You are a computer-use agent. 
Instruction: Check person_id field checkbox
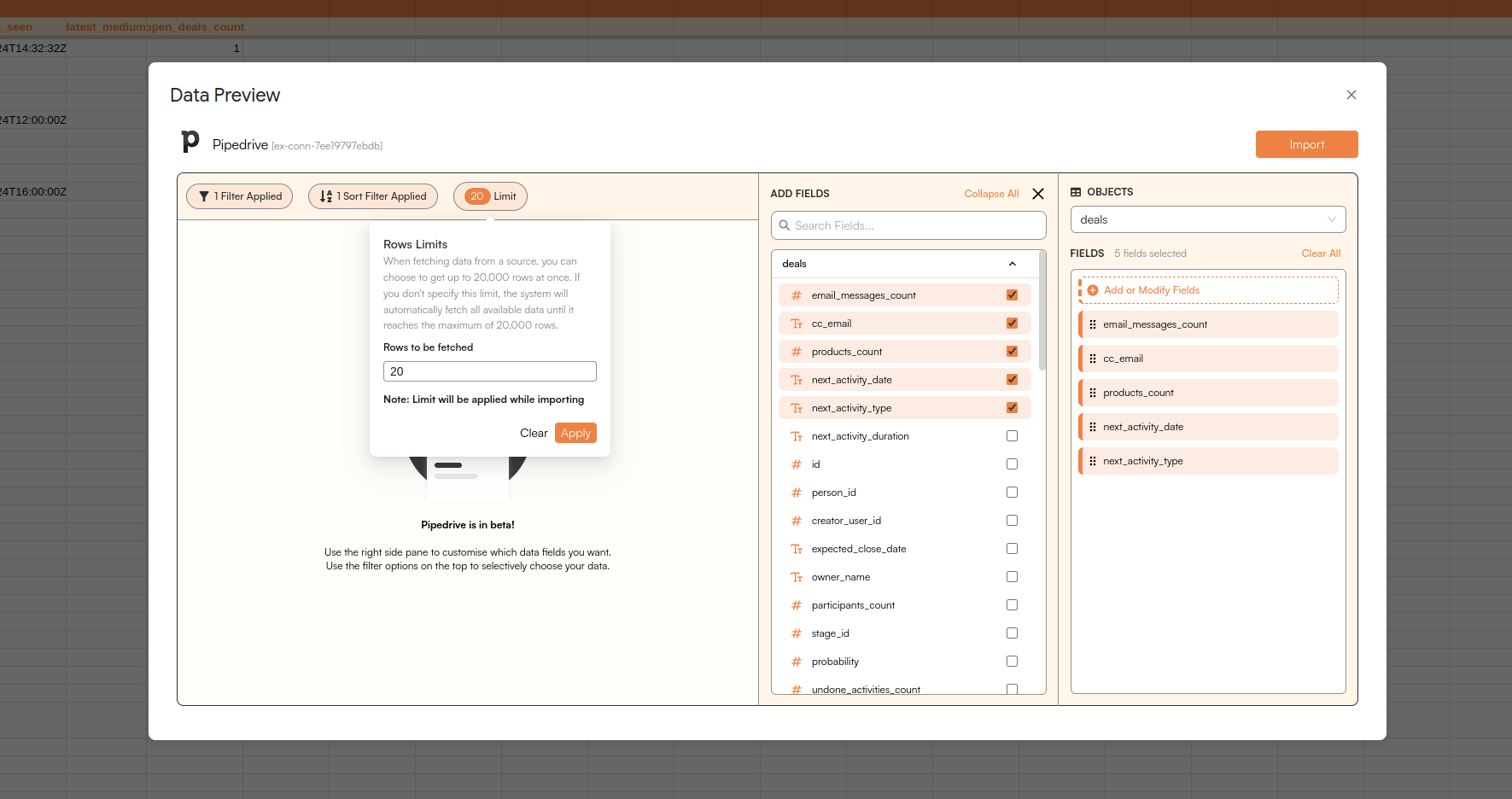(x=1013, y=493)
